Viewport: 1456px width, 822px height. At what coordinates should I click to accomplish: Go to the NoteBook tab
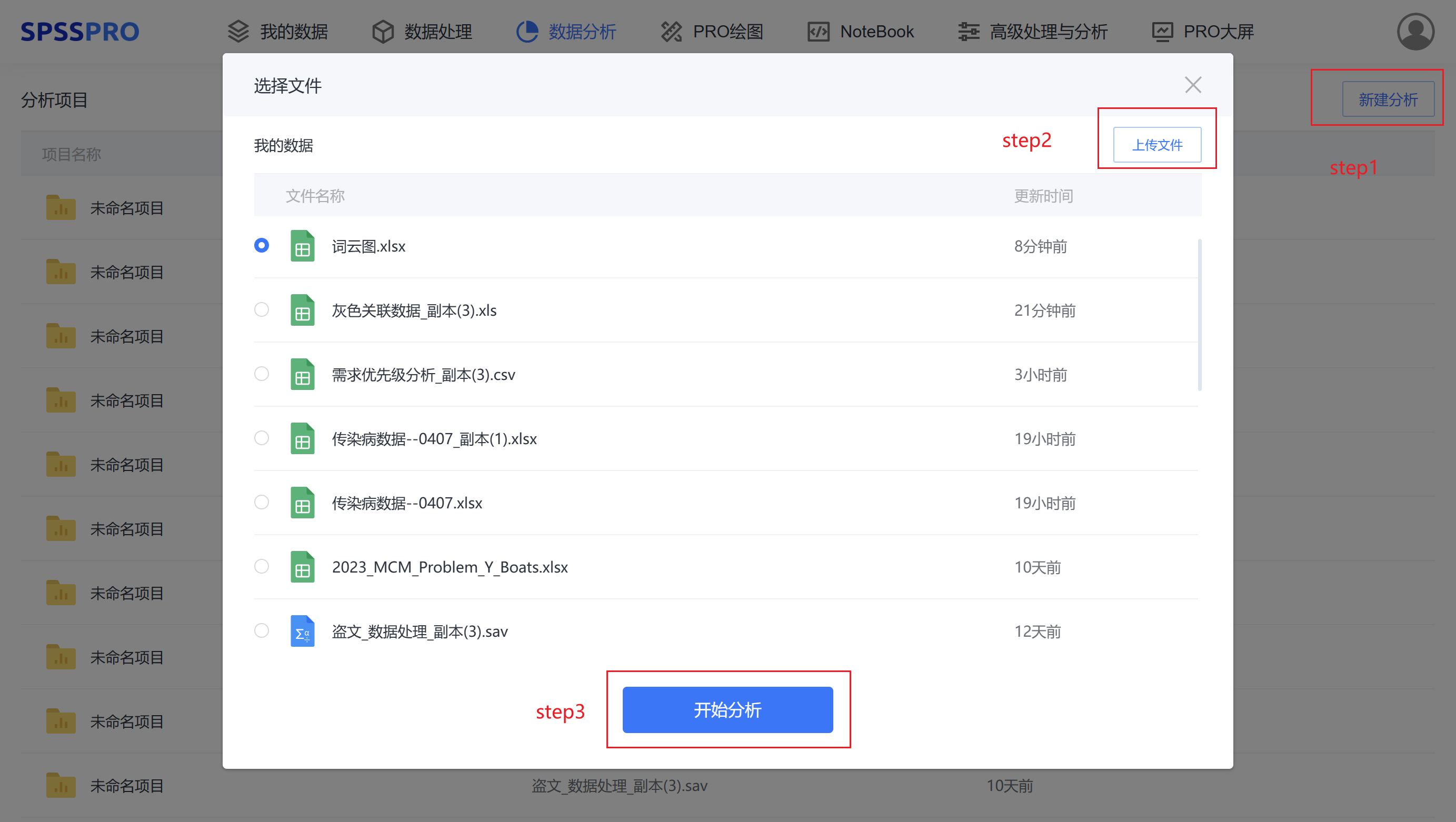(x=861, y=32)
